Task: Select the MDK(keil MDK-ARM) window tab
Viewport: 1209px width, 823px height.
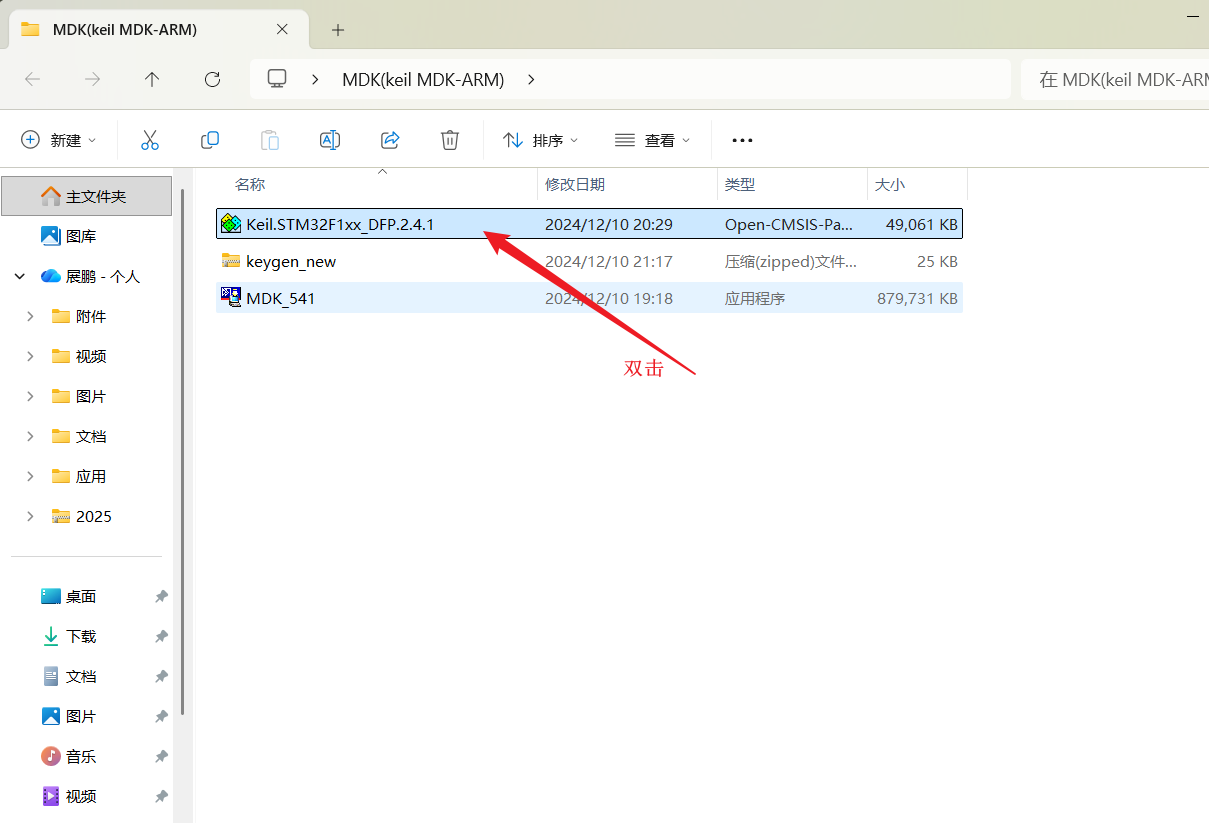Action: (156, 30)
